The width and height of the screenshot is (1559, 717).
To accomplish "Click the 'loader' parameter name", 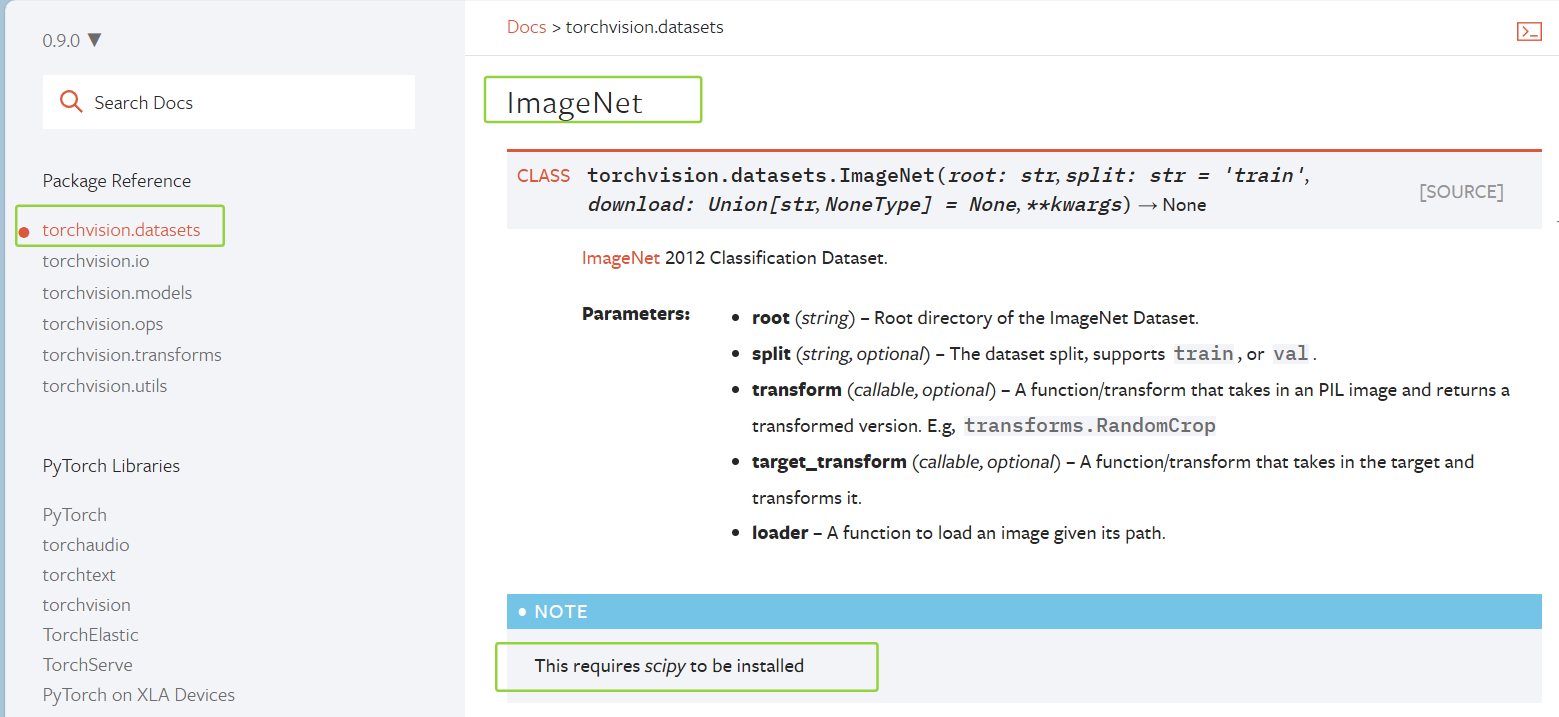I will pyautogui.click(x=780, y=533).
